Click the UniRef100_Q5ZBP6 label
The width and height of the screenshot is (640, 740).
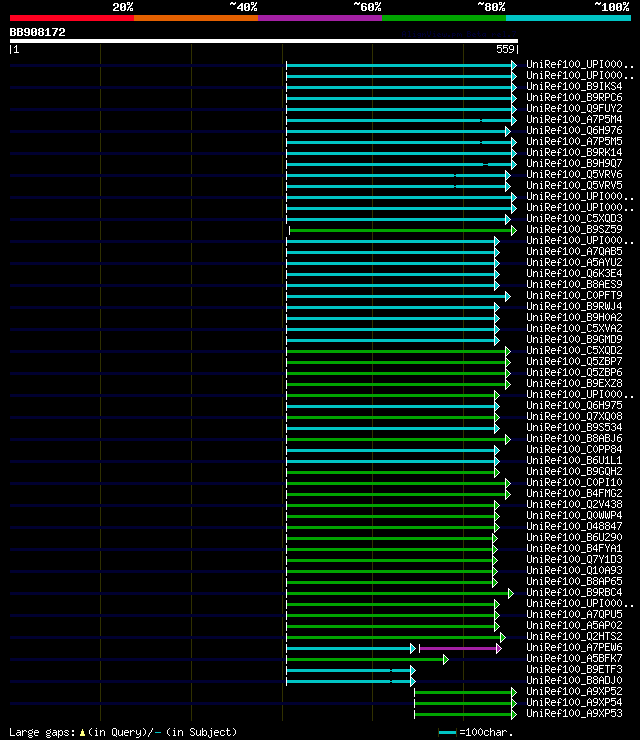[x=574, y=372]
